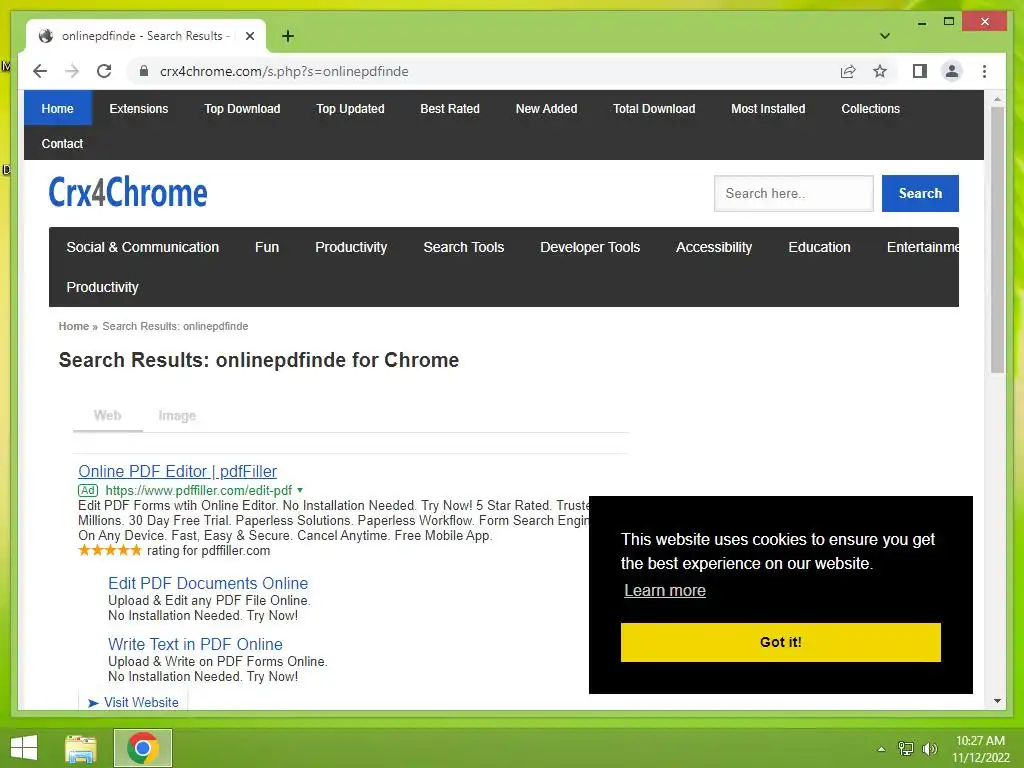Click the blue Search button
The height and width of the screenshot is (768, 1024).
tap(920, 193)
